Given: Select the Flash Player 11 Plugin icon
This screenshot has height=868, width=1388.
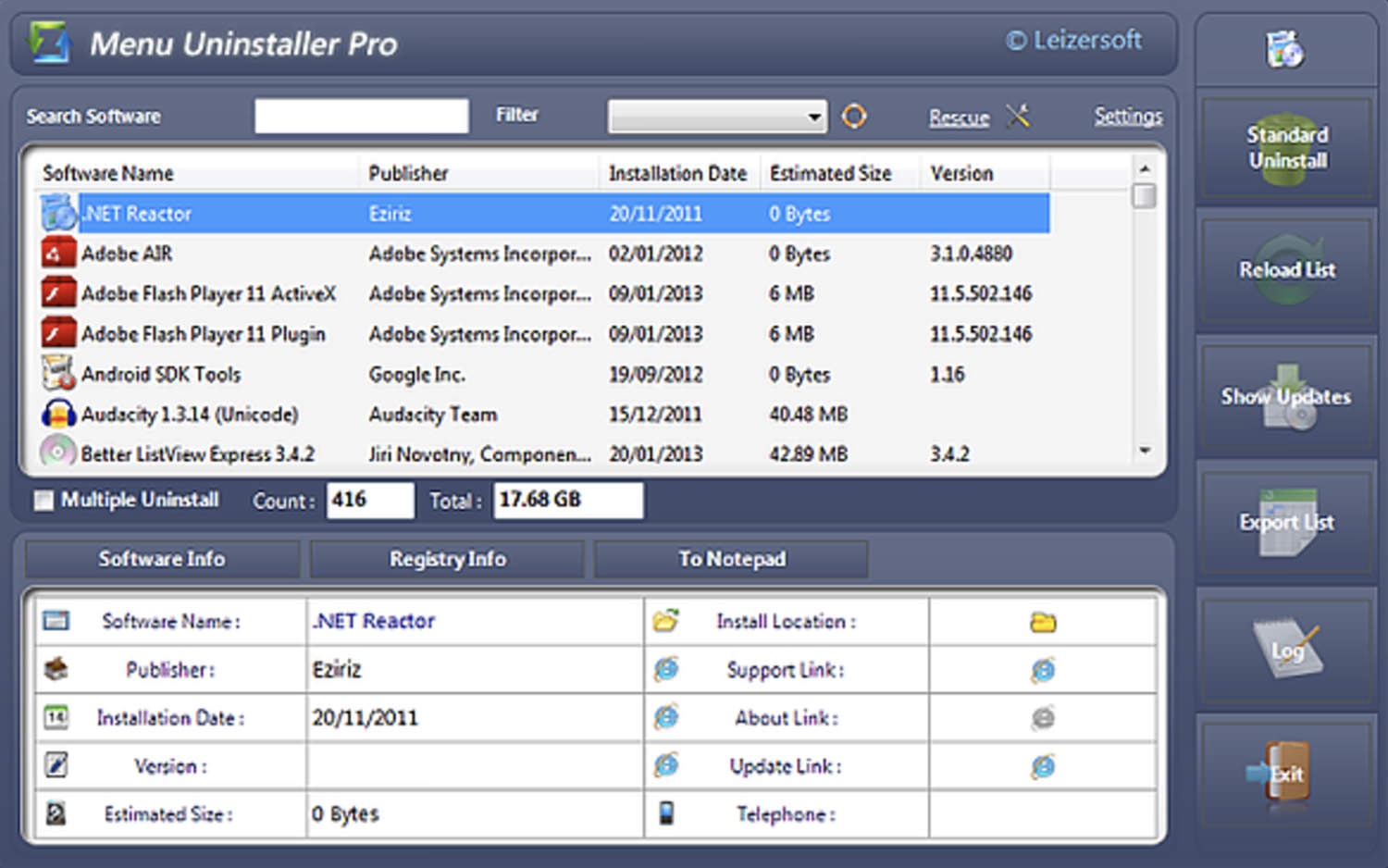Looking at the screenshot, I should tap(58, 333).
